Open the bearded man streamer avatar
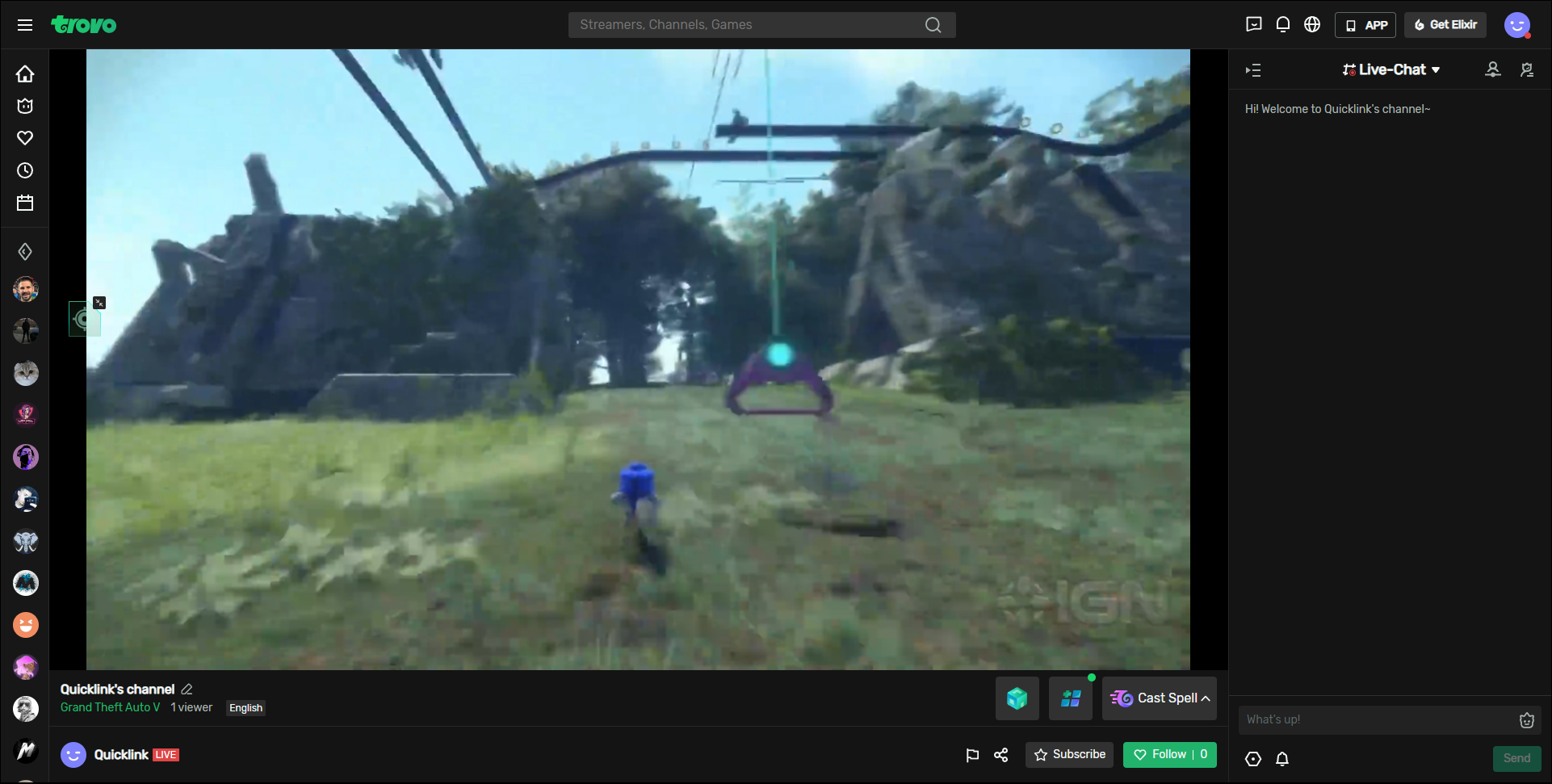The width and height of the screenshot is (1552, 784). [26, 289]
